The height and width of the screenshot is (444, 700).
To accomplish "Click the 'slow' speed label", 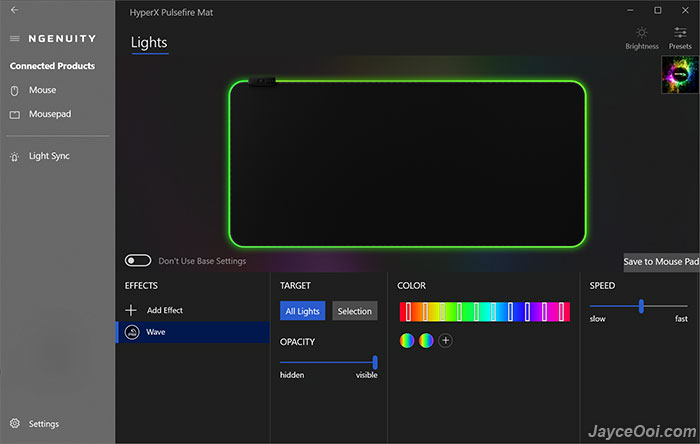I will (597, 319).
